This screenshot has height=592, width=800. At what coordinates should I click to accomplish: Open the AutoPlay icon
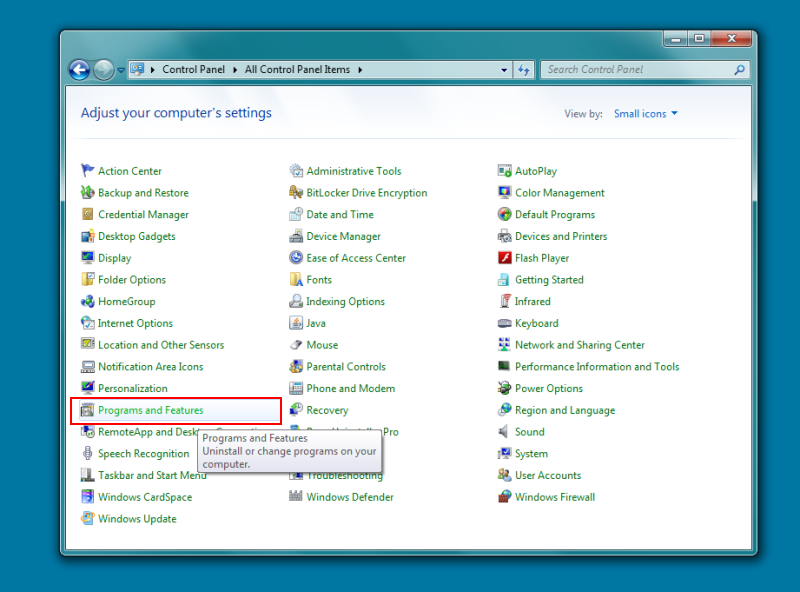coord(505,170)
